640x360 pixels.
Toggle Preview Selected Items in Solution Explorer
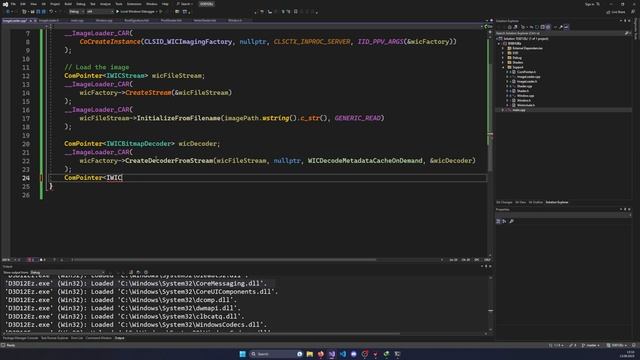click(567, 27)
